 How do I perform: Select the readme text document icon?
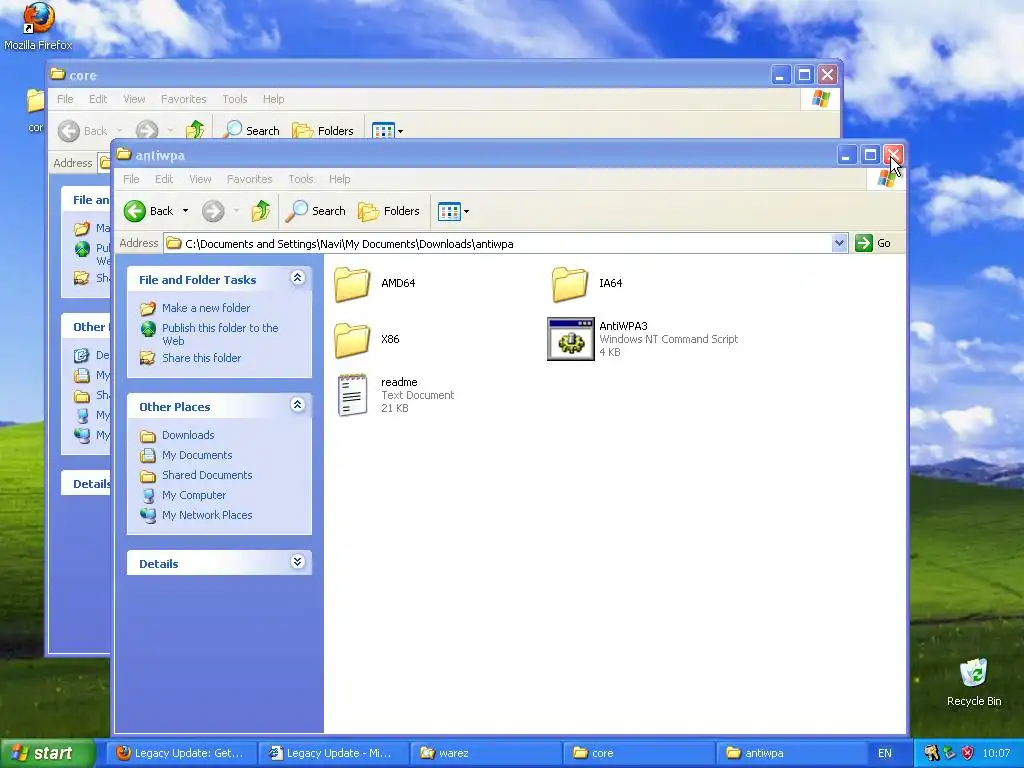tap(353, 394)
